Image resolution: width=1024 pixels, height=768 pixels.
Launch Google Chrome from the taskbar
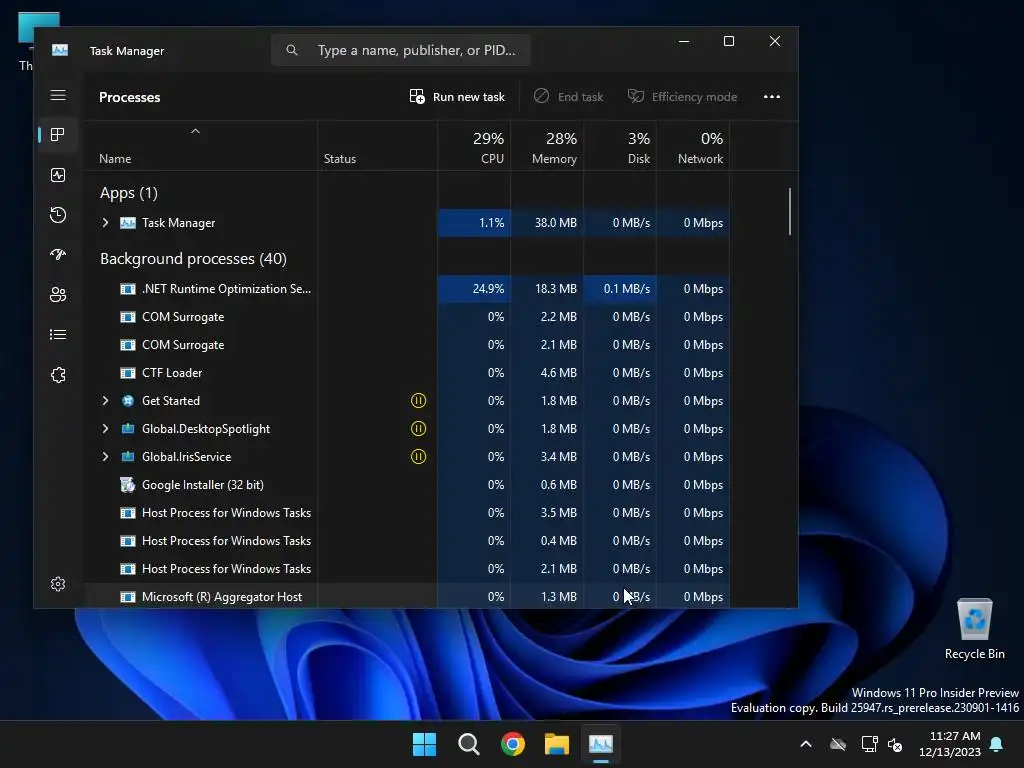pyautogui.click(x=513, y=744)
